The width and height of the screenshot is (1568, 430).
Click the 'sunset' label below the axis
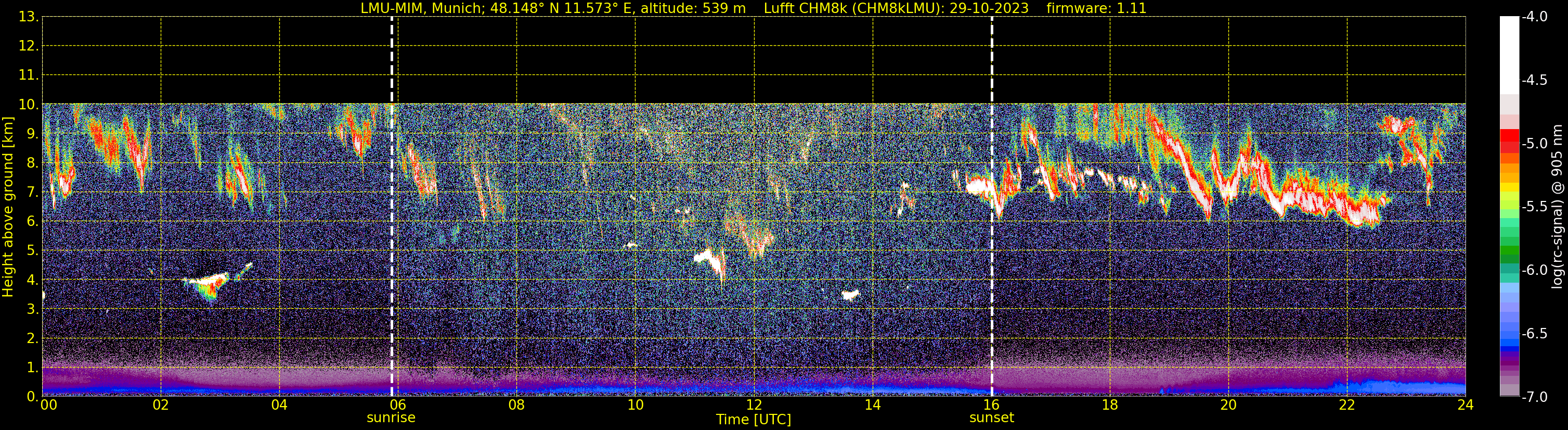[x=992, y=418]
